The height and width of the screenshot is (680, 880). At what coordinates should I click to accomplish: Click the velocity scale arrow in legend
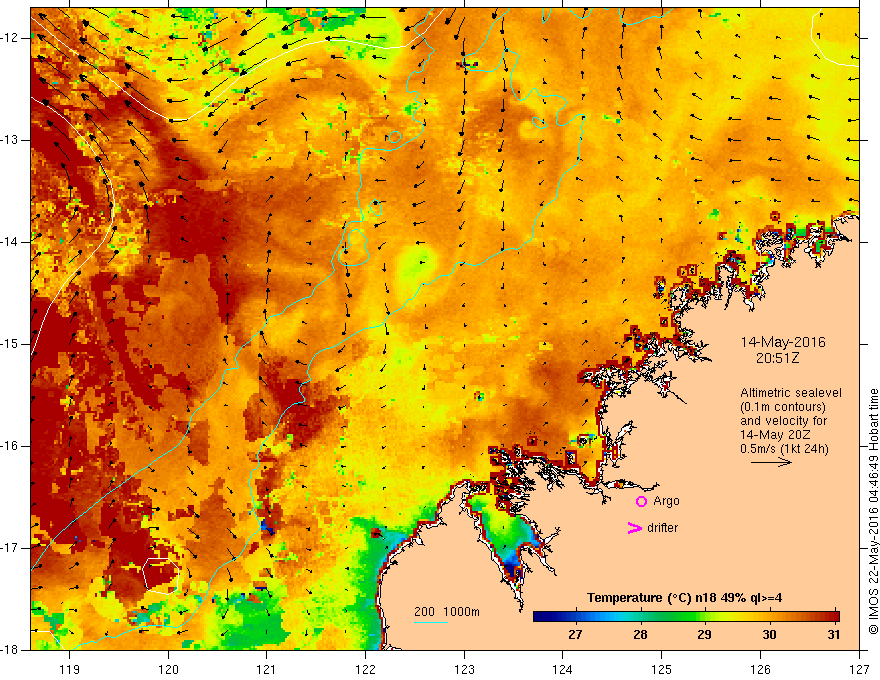[x=771, y=462]
